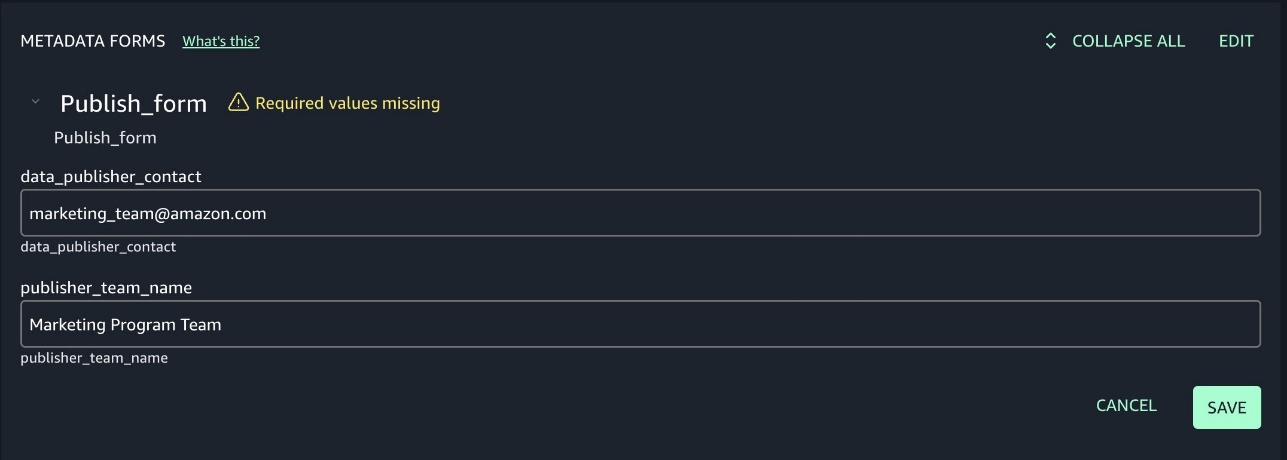Screen dimensions: 1287x460
Task: Click the collapse-all double arrow icon
Action: (x=1050, y=41)
